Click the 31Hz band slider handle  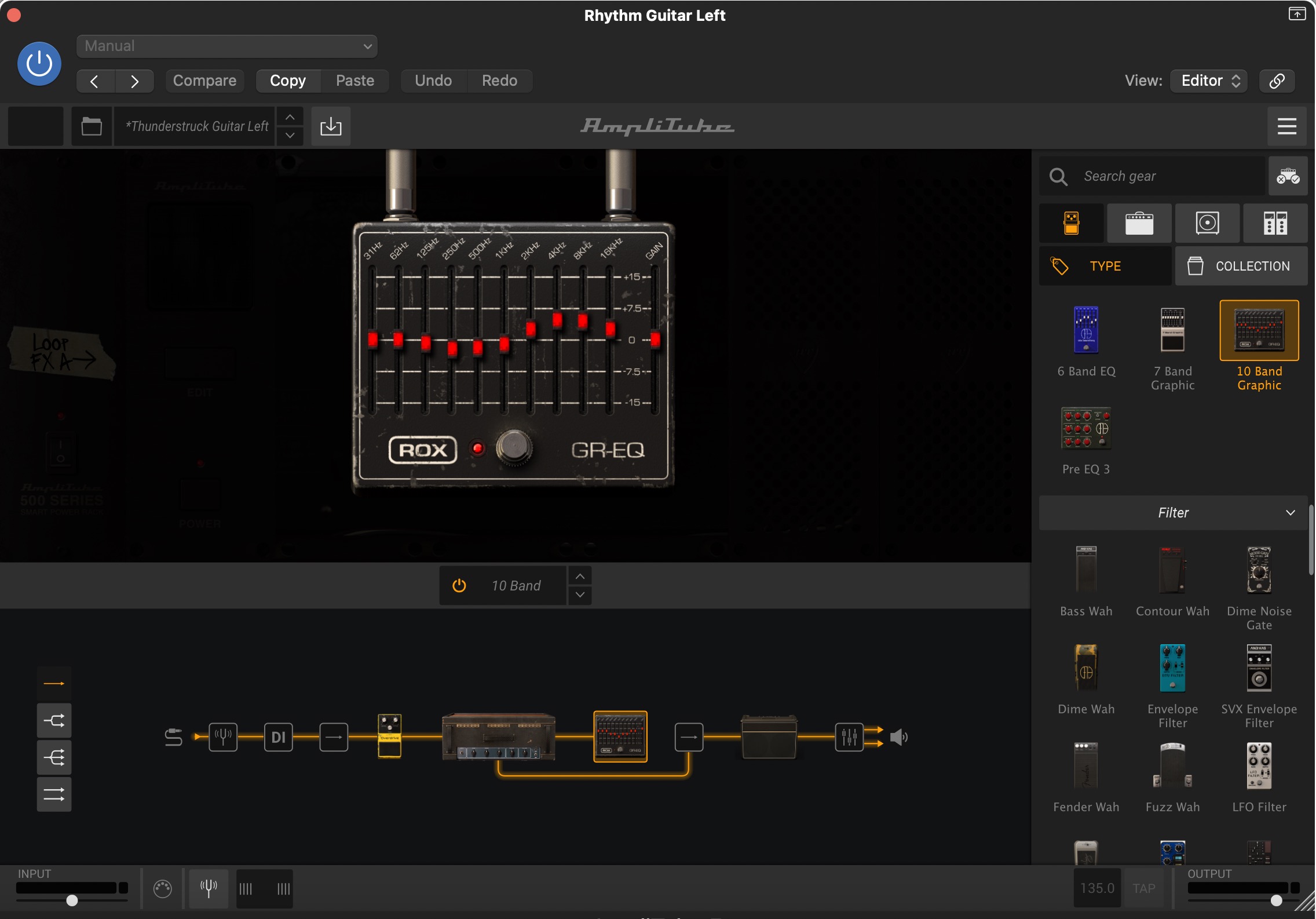pos(372,340)
